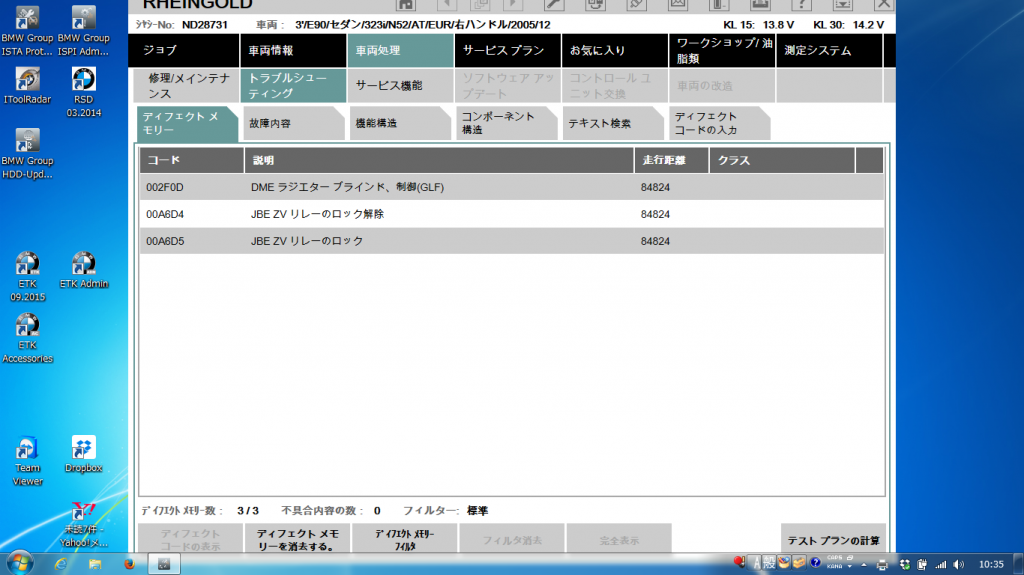This screenshot has height=575, width=1024.
Task: Open help via question mark toolbar icon
Action: tap(801, 5)
